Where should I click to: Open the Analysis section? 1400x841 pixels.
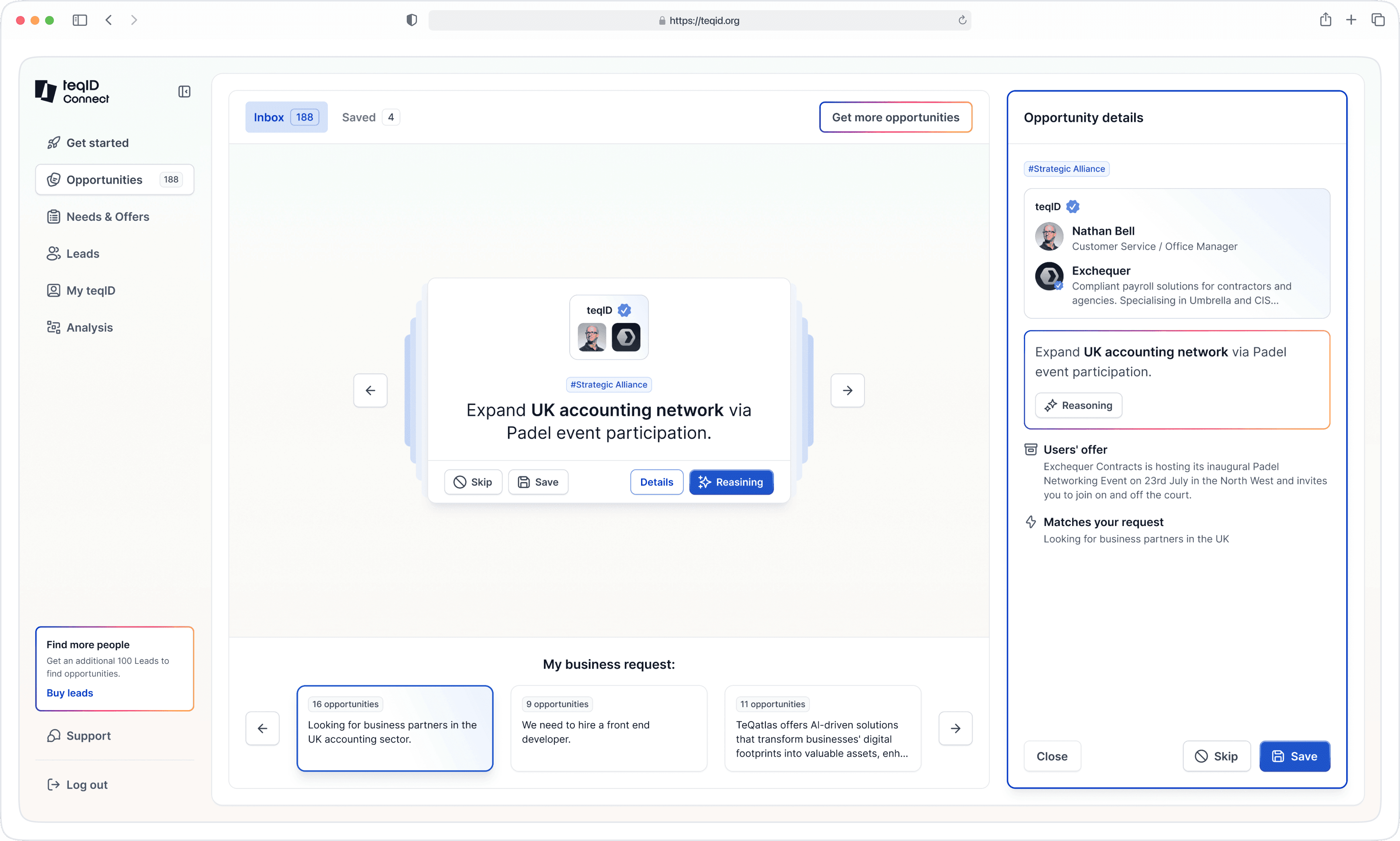pyautogui.click(x=89, y=327)
